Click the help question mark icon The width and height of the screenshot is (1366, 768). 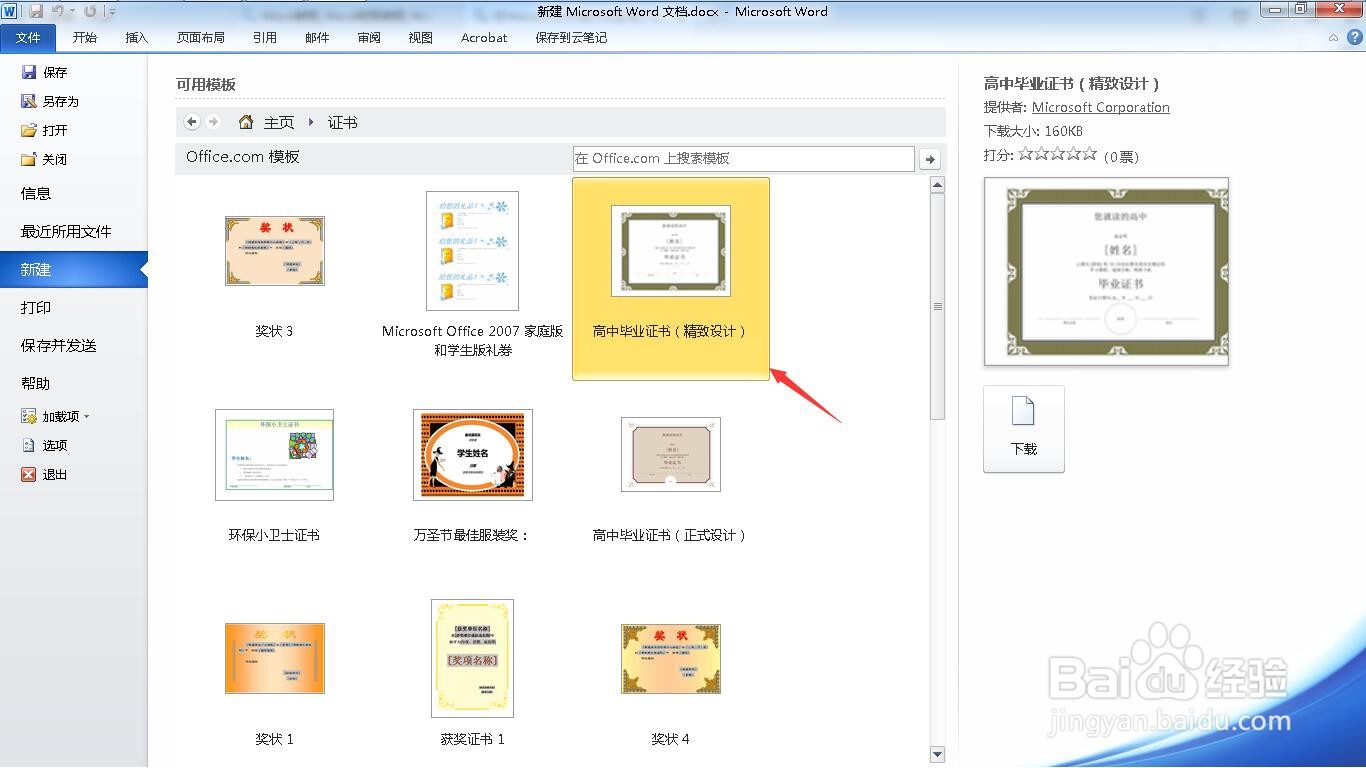[x=1354, y=37]
